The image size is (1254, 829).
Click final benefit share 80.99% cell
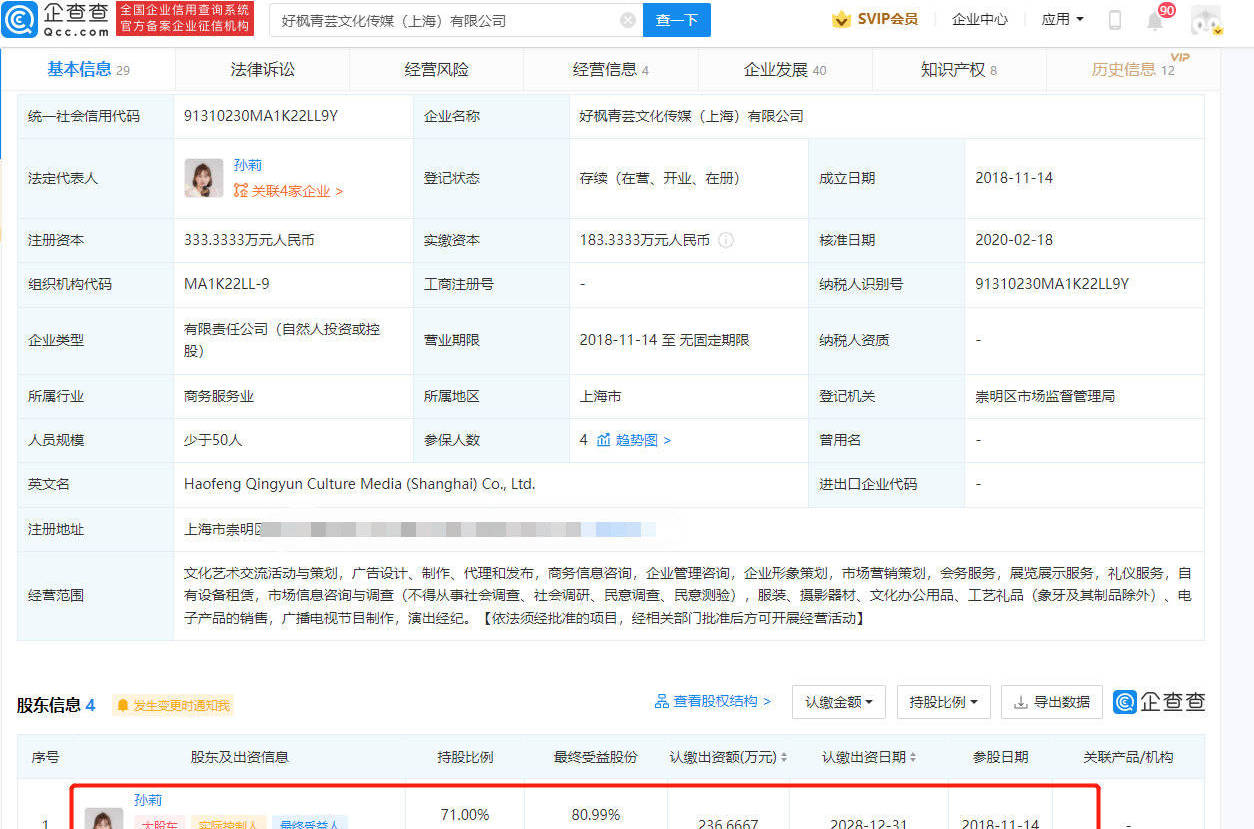pos(596,815)
